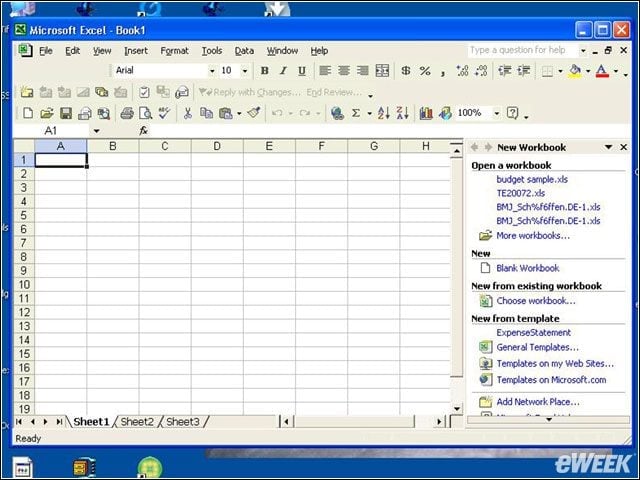Screen dimensions: 640x480
Task: Open Font Color dropdown arrow
Action: [x=616, y=71]
